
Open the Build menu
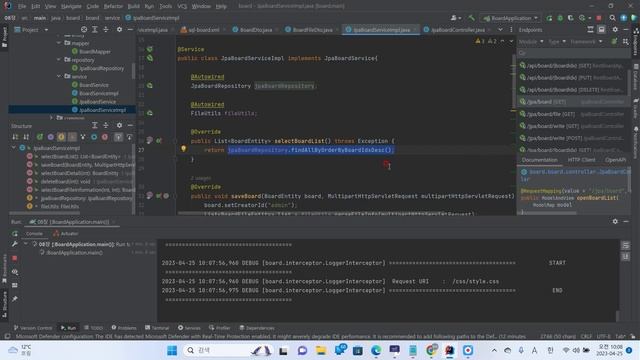click(x=133, y=6)
